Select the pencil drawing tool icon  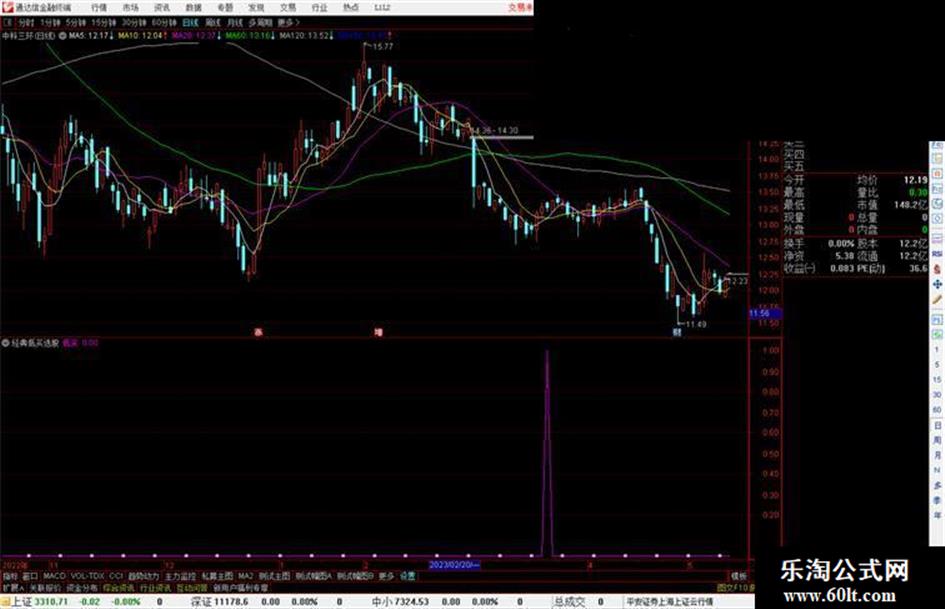point(937,300)
